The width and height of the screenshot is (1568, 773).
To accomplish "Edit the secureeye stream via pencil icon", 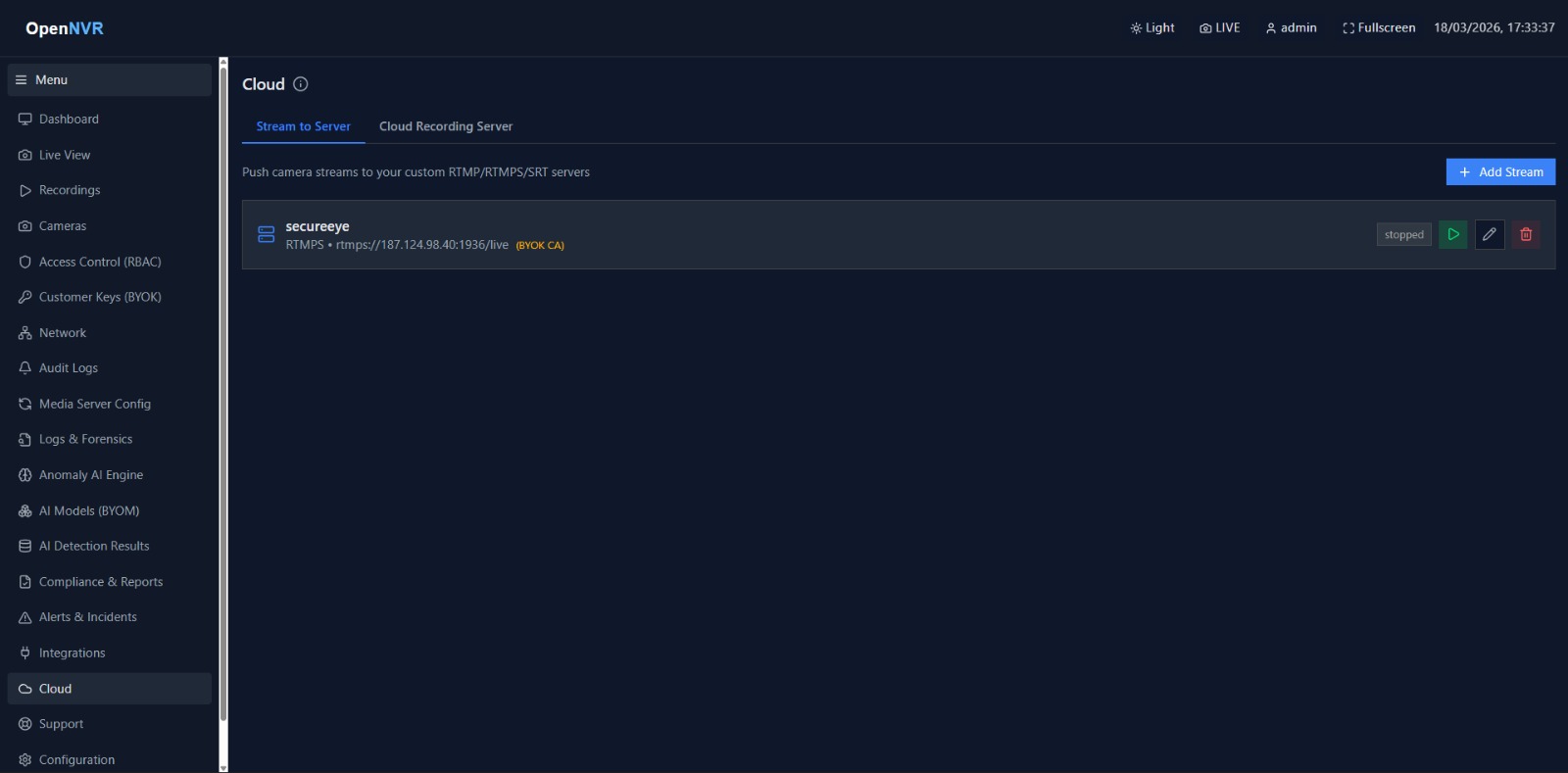I will 1490,234.
